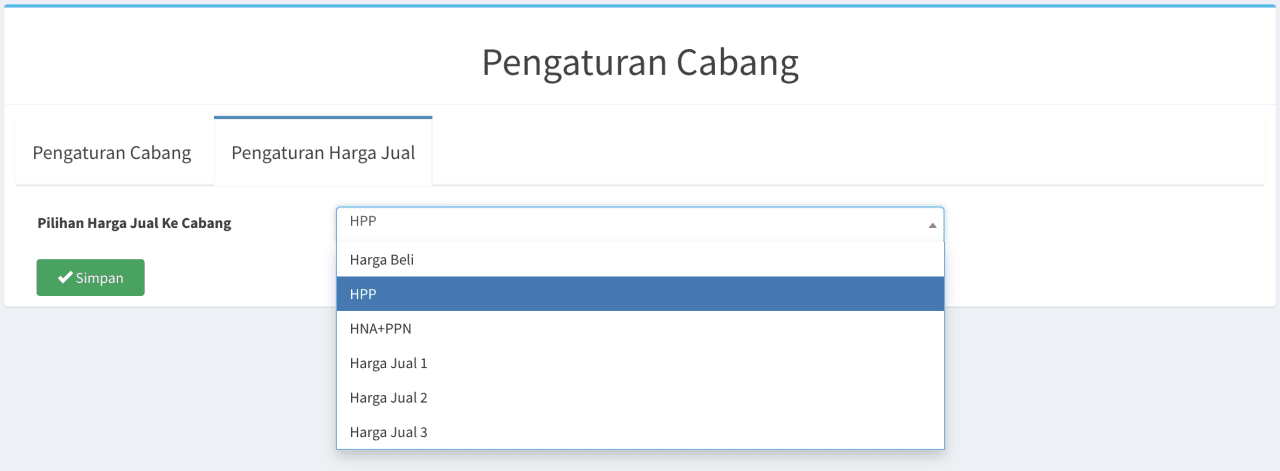Select Harga Beli from the list
The height and width of the screenshot is (471, 1280).
(x=640, y=259)
